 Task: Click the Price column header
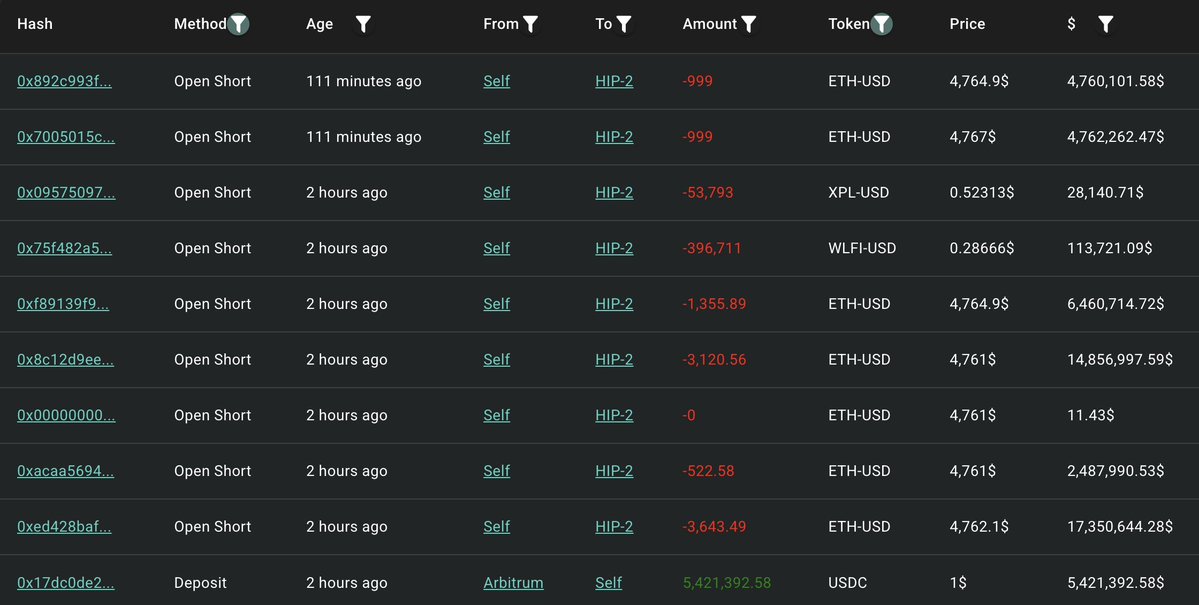click(967, 24)
